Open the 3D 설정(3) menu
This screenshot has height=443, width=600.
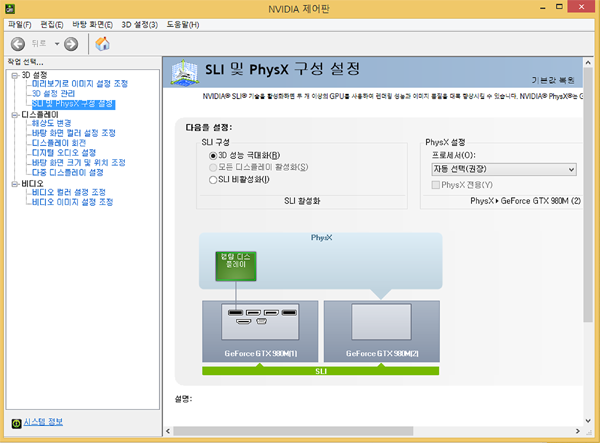pyautogui.click(x=140, y=25)
